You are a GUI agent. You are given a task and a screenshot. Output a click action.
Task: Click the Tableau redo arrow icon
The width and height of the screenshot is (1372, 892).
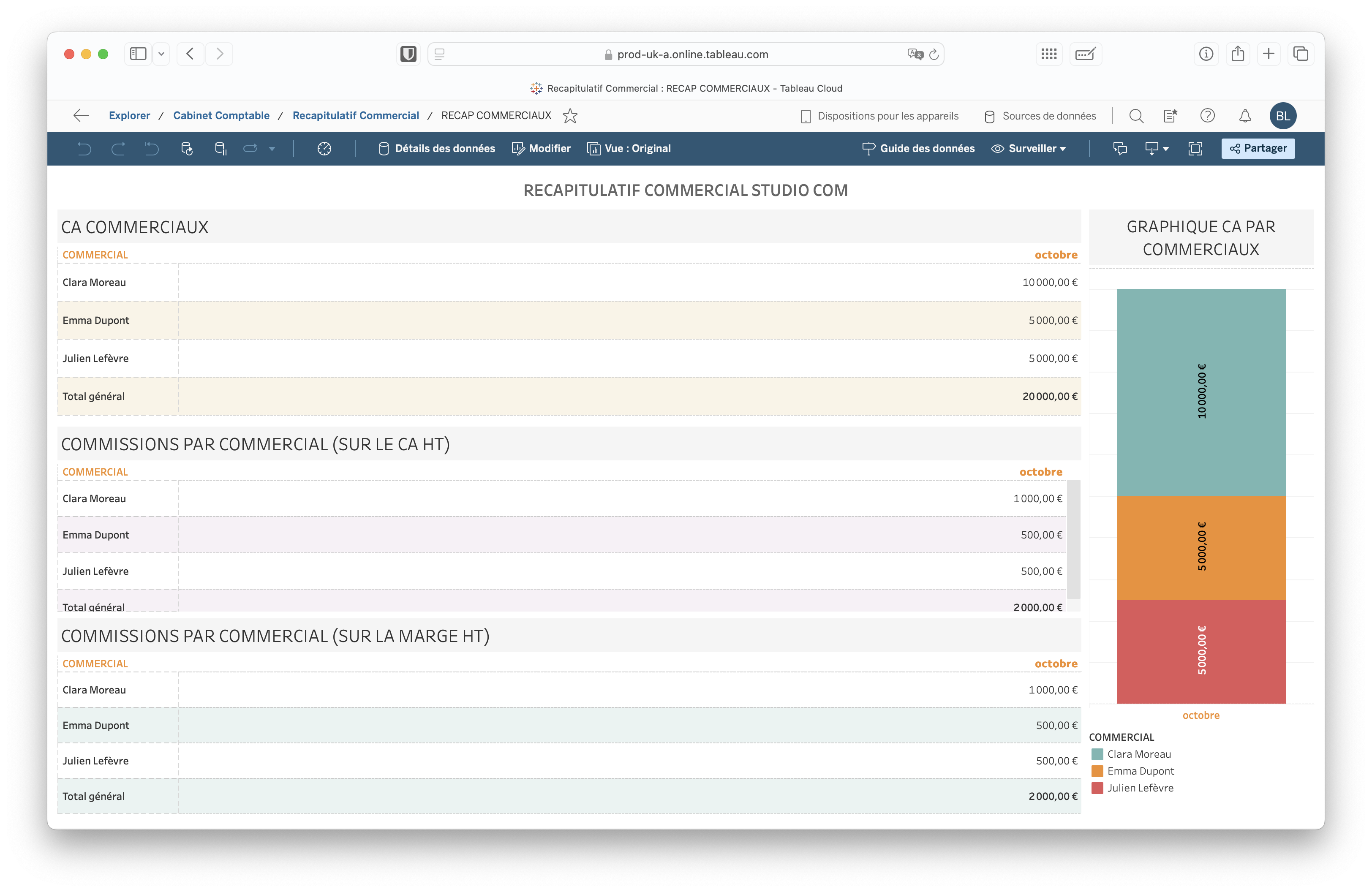pos(118,149)
